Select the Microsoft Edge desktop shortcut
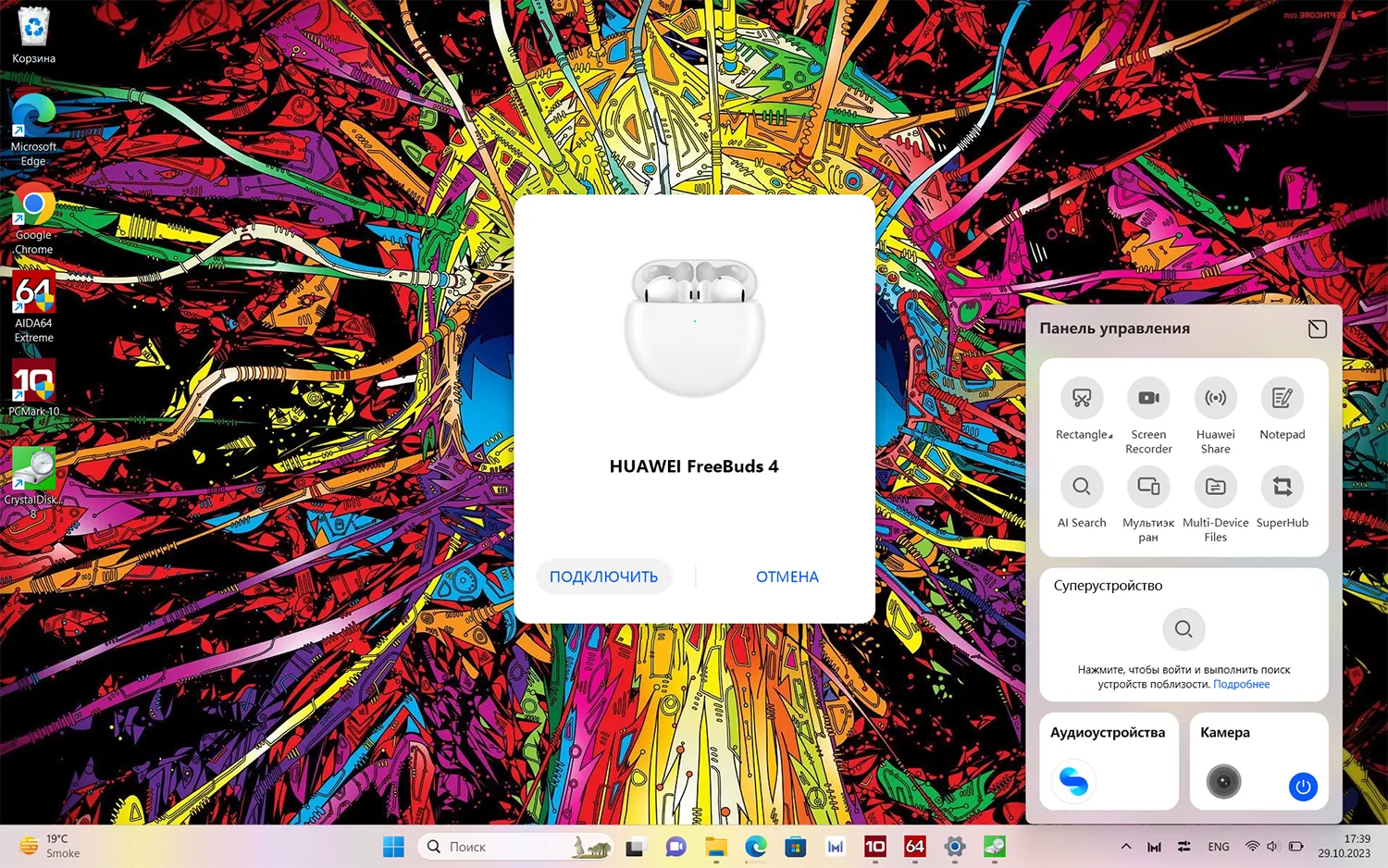The width and height of the screenshot is (1388, 868). point(33,130)
